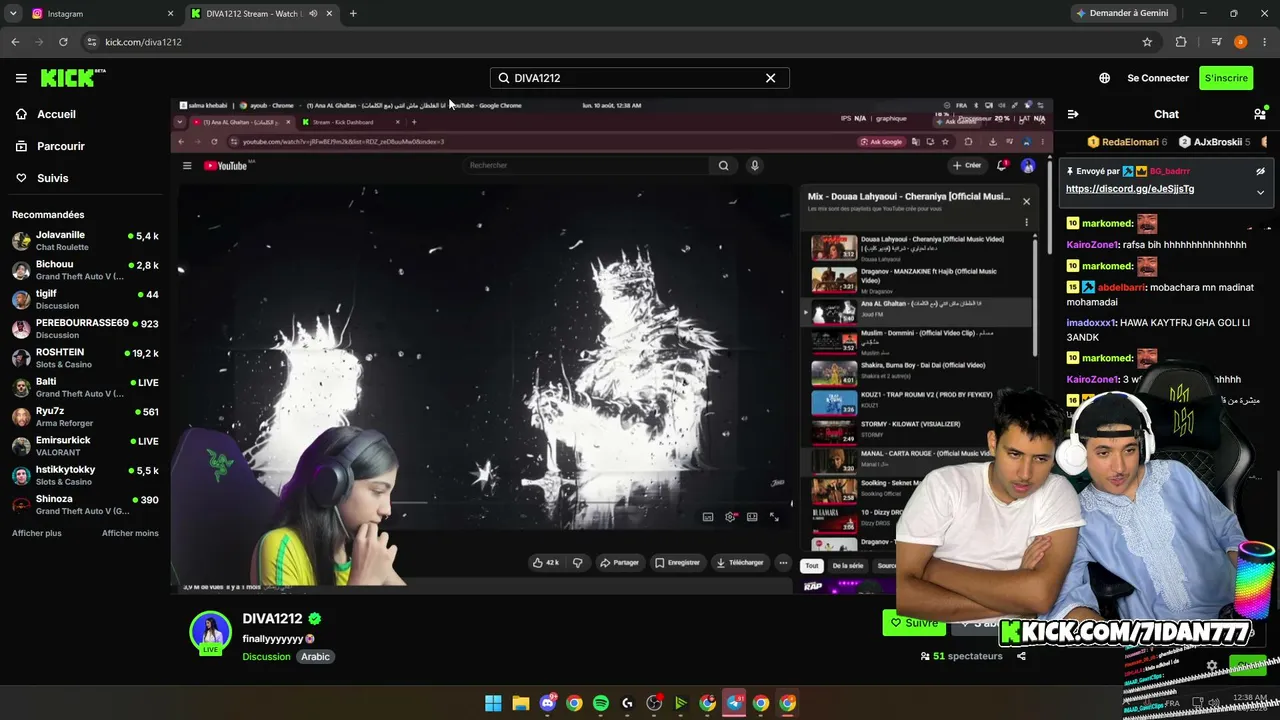Collapse the chat panel arrow icon
This screenshot has height=720, width=1280.
coord(1073,114)
